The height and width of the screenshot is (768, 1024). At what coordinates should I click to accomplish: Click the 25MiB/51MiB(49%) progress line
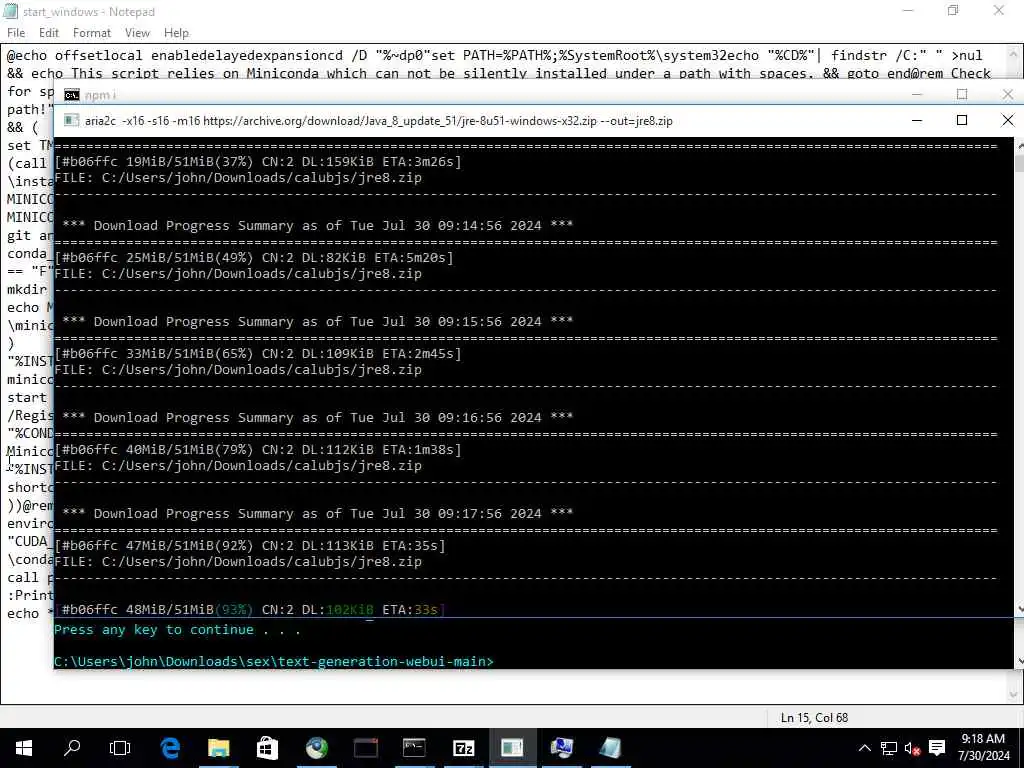254,258
